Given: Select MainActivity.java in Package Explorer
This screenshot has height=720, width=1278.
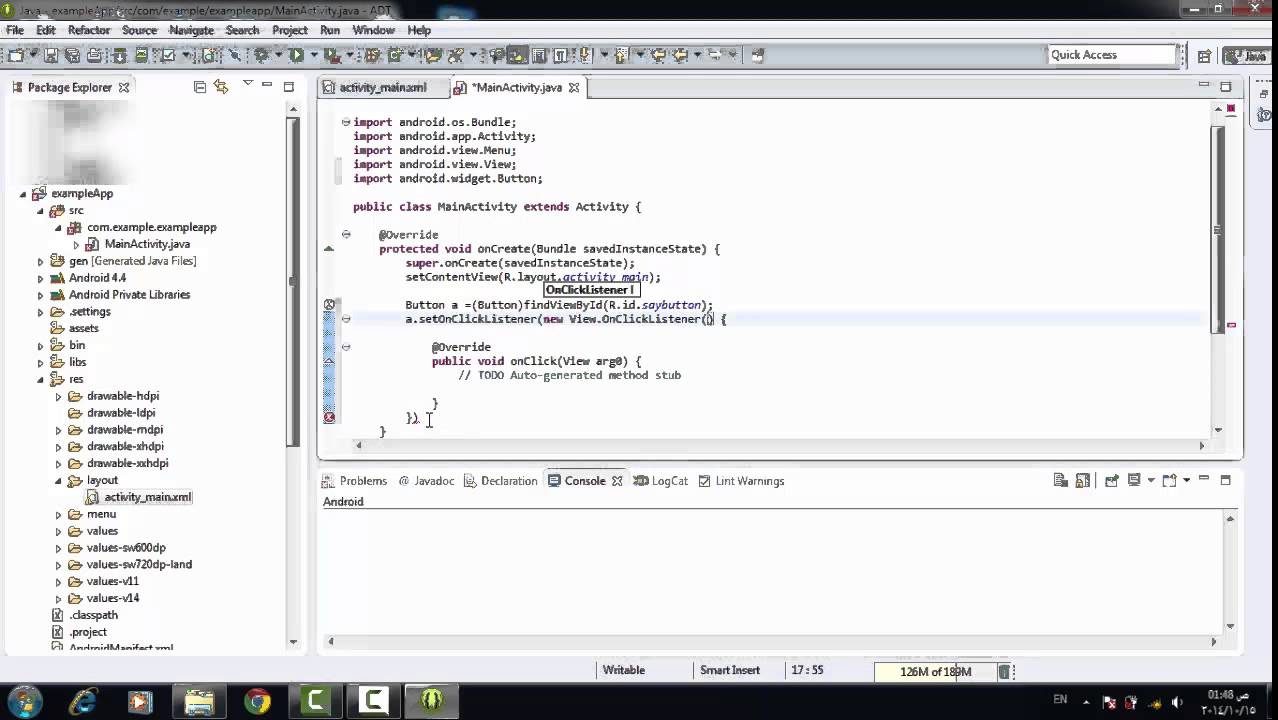Looking at the screenshot, I should click(x=147, y=244).
